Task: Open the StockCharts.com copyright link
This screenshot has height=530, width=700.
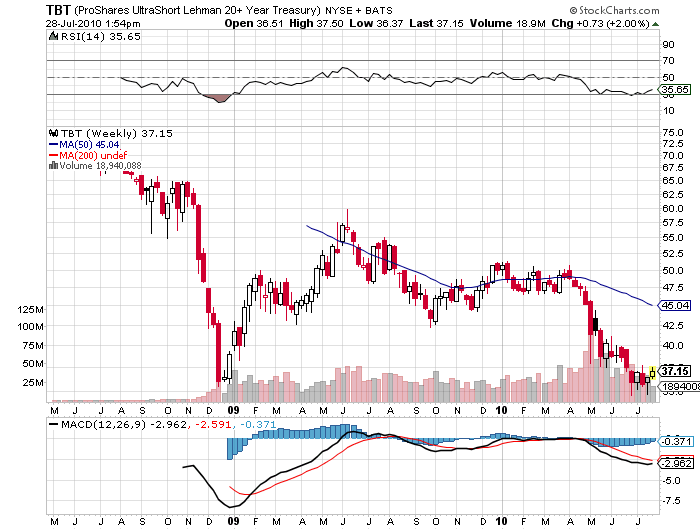Action: pos(614,10)
